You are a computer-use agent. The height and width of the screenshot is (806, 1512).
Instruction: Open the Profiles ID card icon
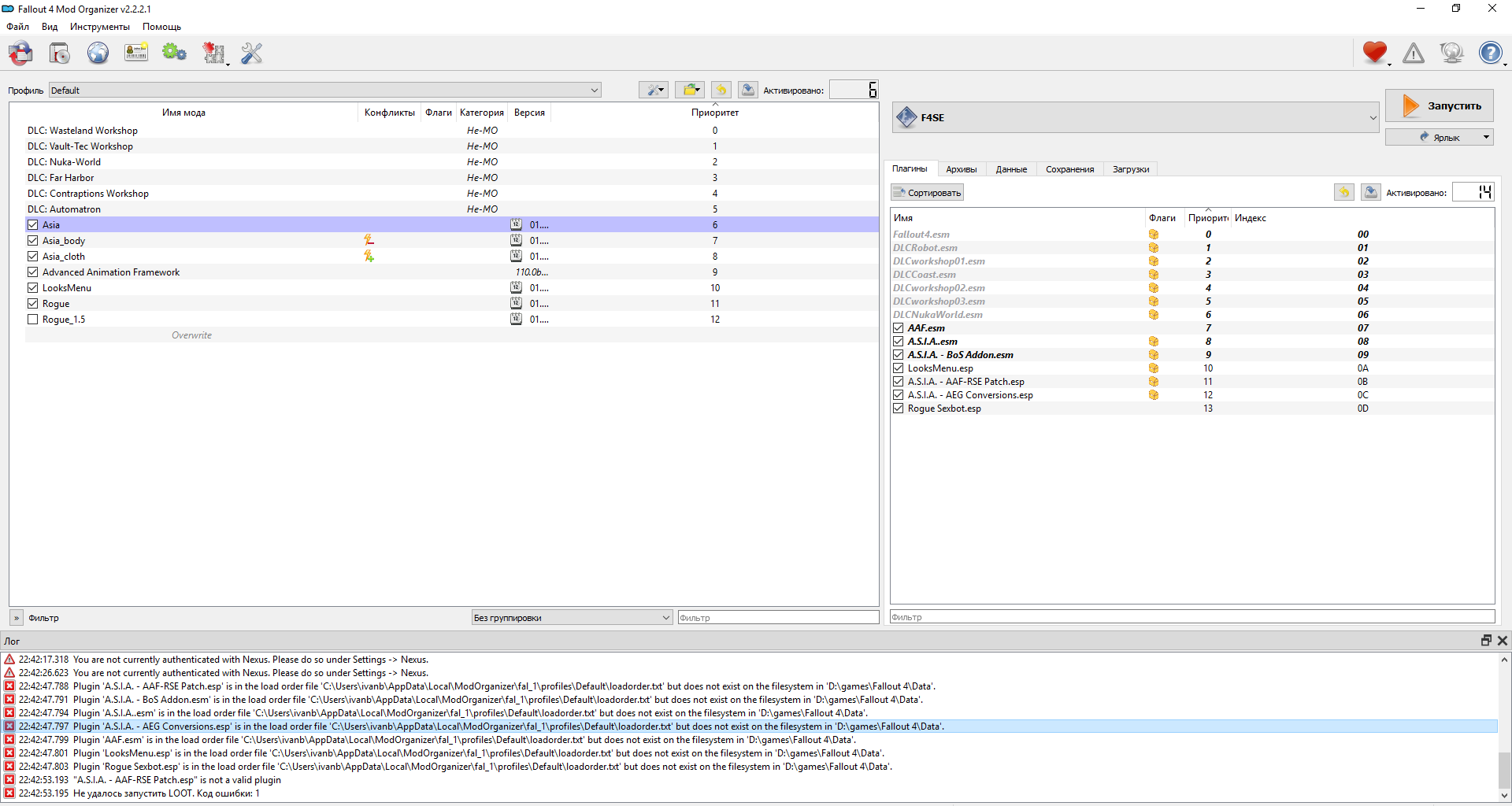pyautogui.click(x=136, y=54)
